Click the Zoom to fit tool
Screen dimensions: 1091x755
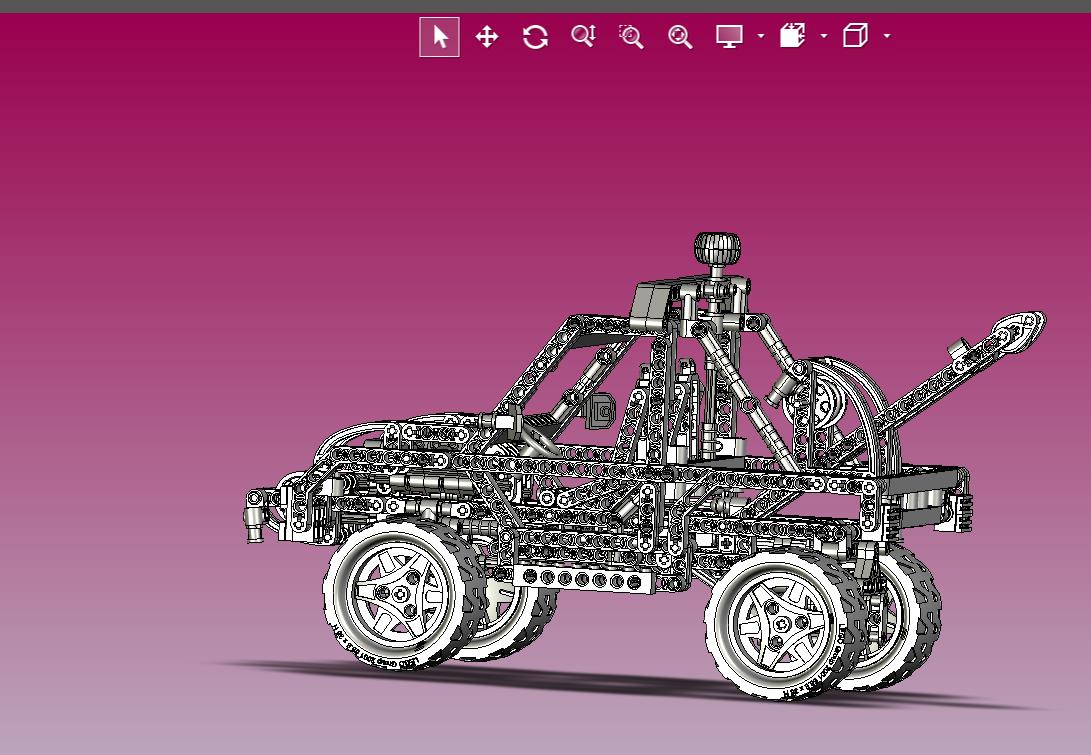[x=680, y=37]
